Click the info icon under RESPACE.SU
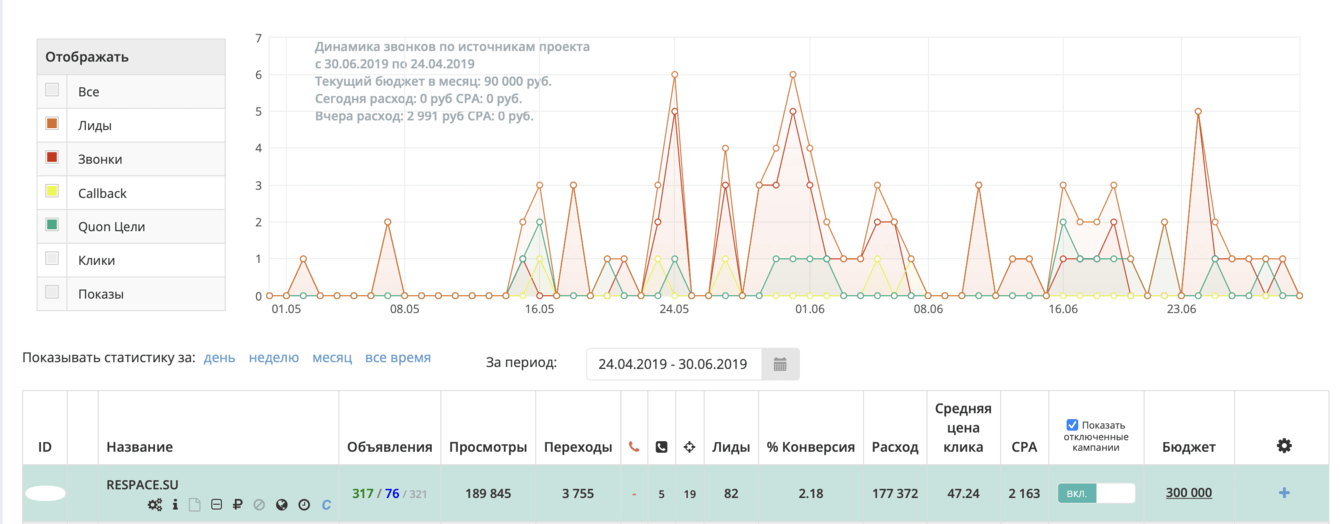 pos(176,505)
